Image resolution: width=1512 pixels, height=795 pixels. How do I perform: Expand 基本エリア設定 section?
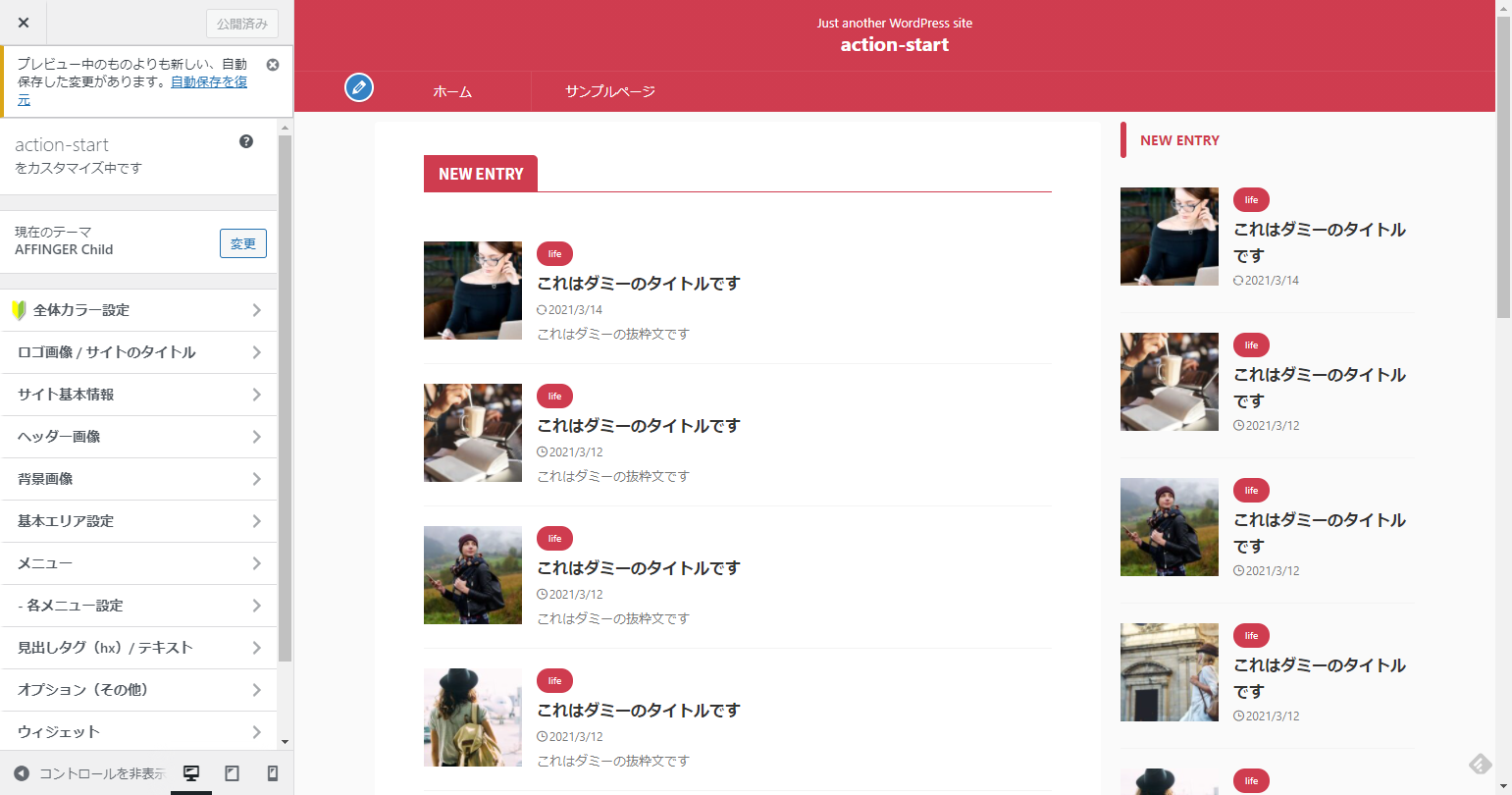(139, 521)
